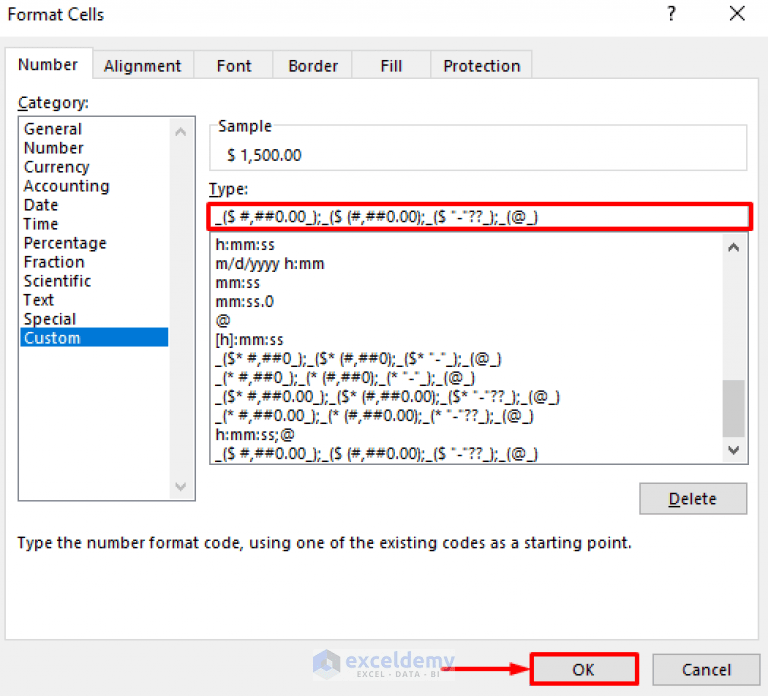Select Number category
The image size is (768, 696).
(x=94, y=148)
